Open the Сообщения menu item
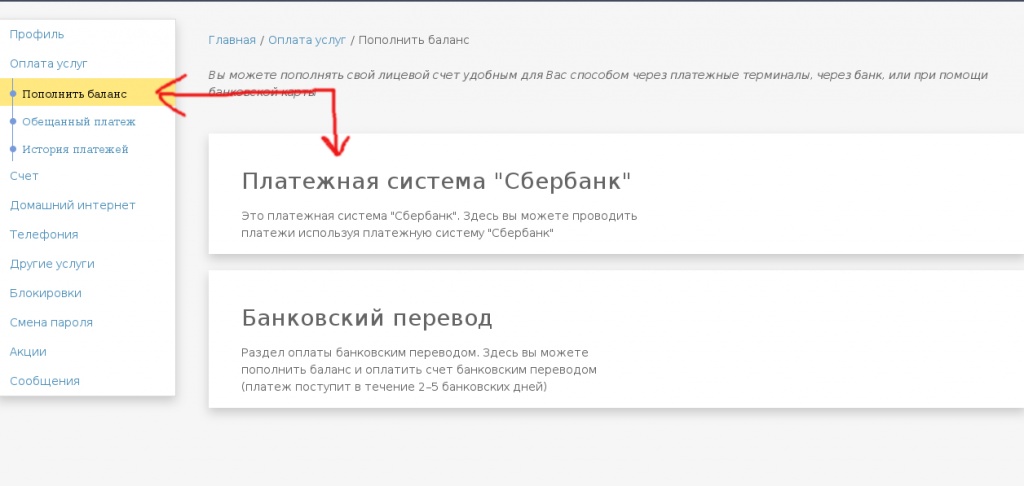1024x486 pixels. (44, 381)
